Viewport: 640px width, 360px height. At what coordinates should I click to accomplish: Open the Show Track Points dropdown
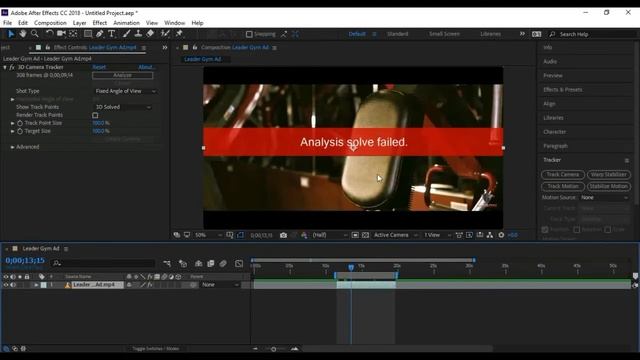click(x=122, y=107)
